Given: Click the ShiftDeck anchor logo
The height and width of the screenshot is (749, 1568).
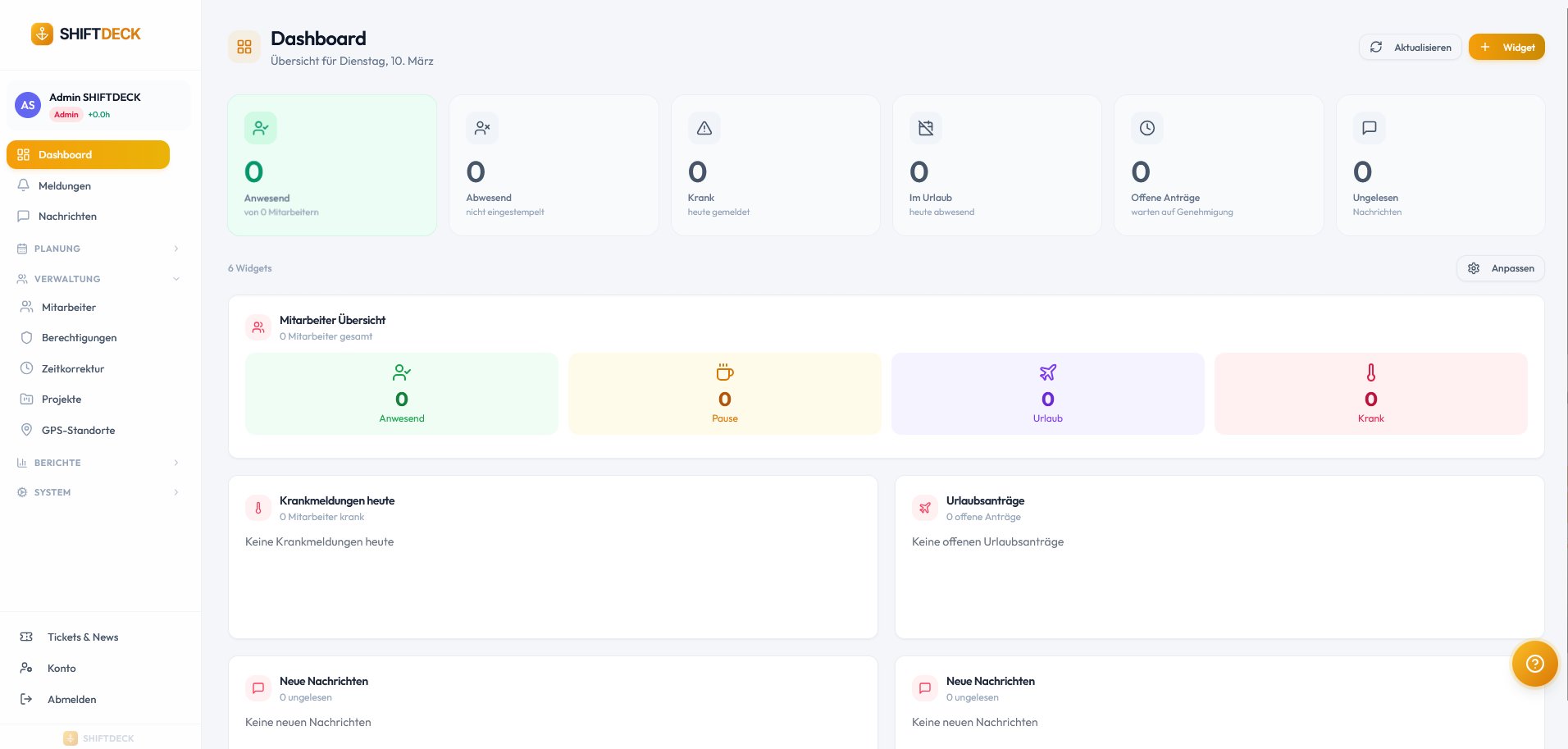Looking at the screenshot, I should (x=40, y=34).
